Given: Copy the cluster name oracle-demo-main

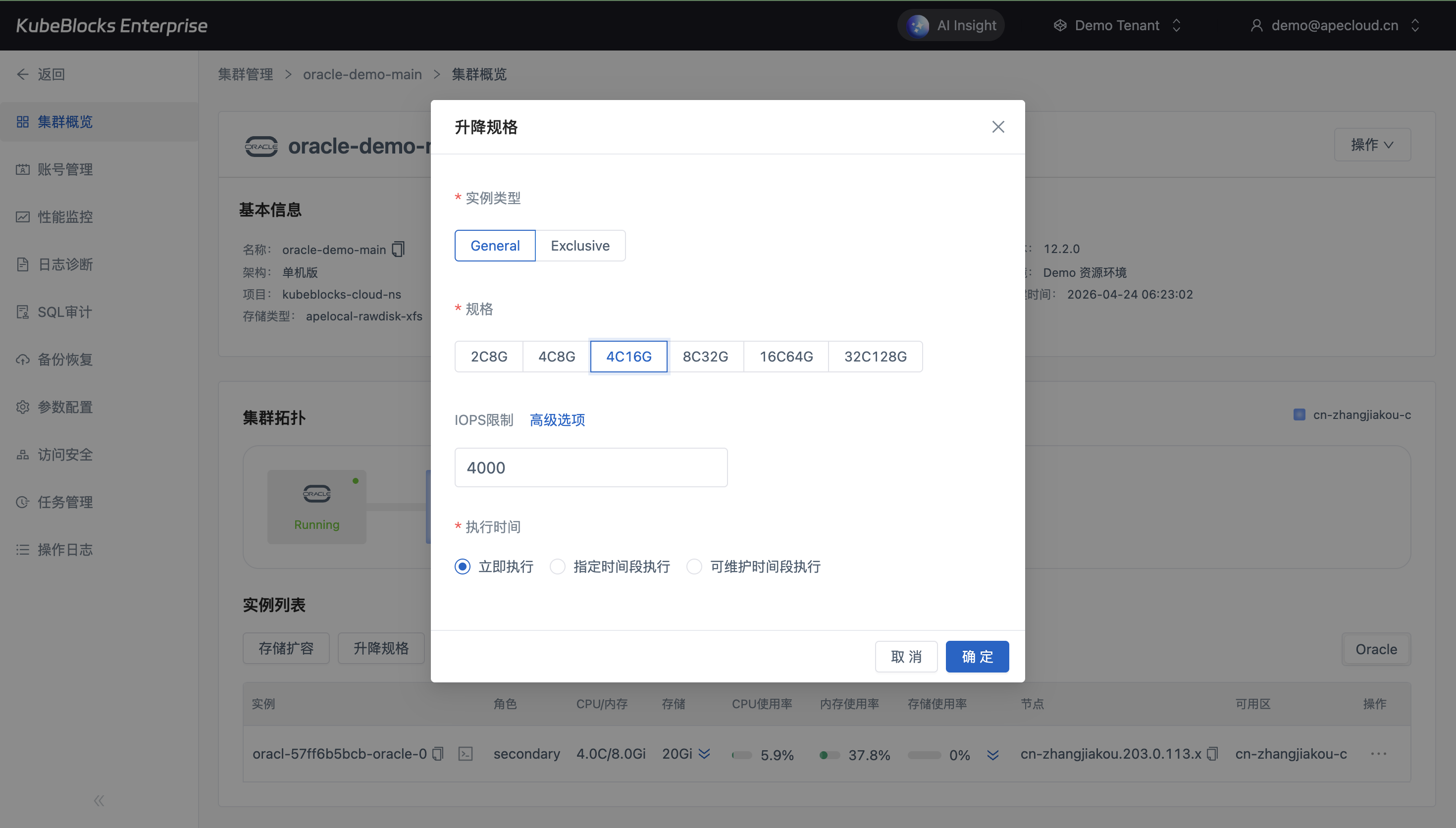Looking at the screenshot, I should [399, 249].
